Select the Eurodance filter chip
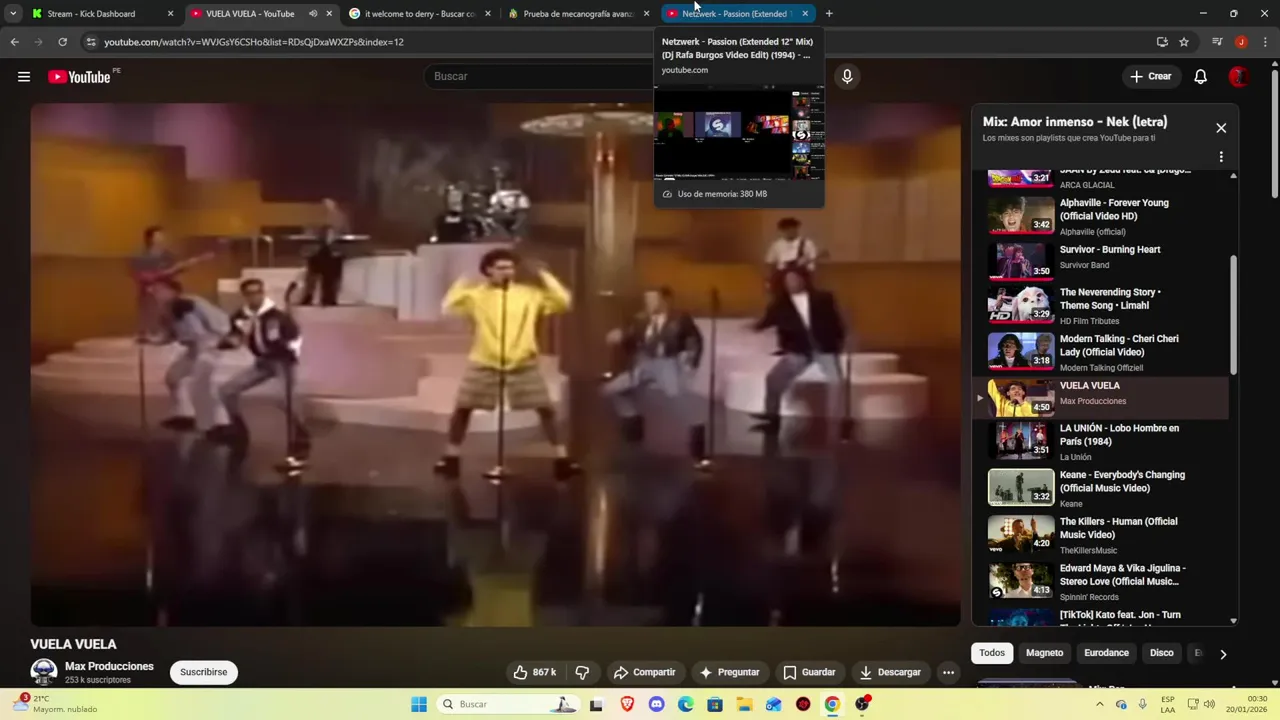The image size is (1280, 720). pyautogui.click(x=1106, y=653)
